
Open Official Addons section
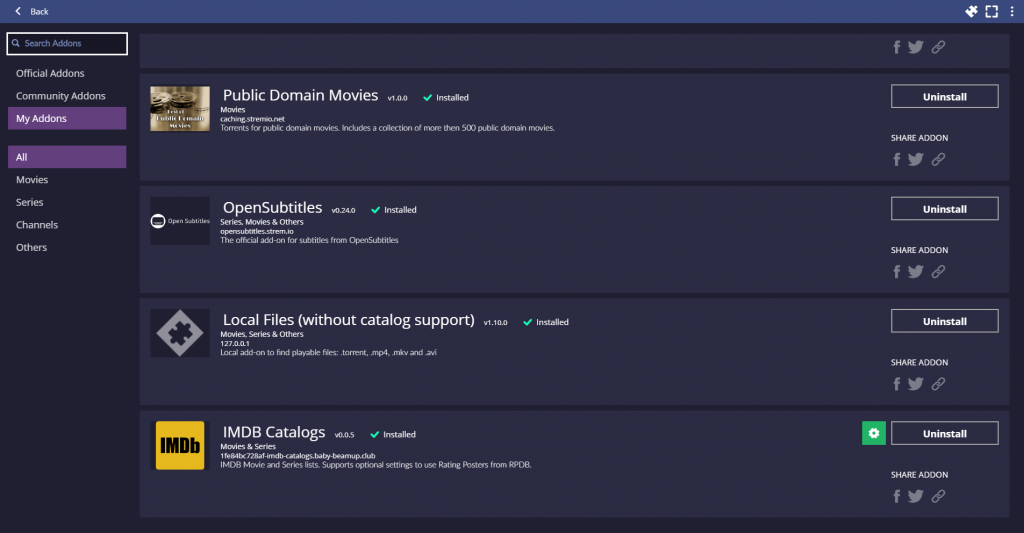point(67,73)
